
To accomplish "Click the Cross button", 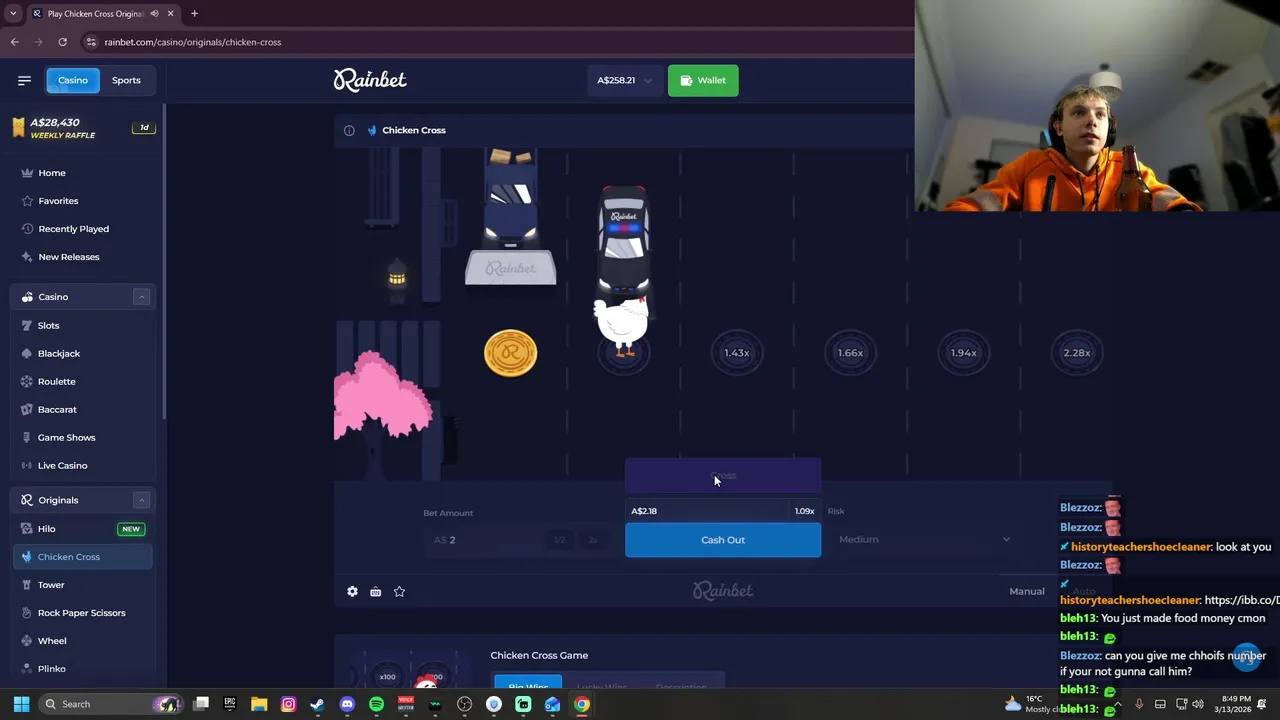I will tap(723, 476).
